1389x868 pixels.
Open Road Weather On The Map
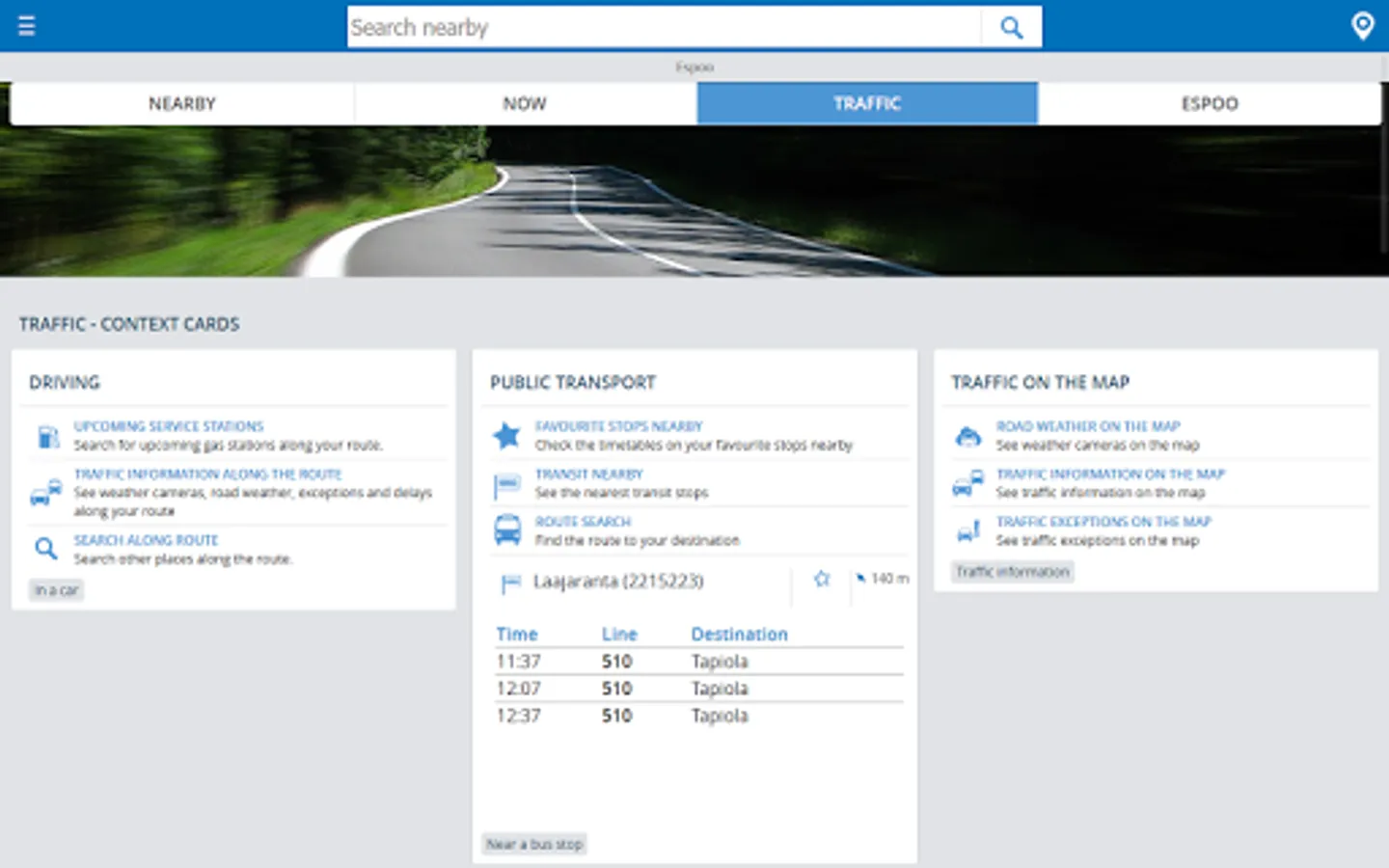1088,426
